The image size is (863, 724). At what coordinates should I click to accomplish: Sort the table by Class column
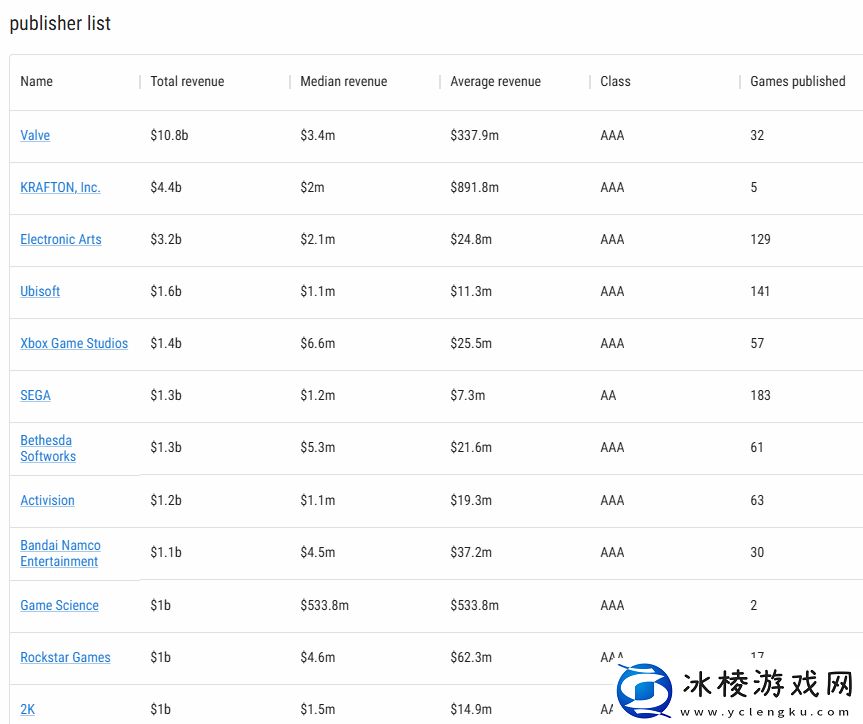tap(614, 81)
